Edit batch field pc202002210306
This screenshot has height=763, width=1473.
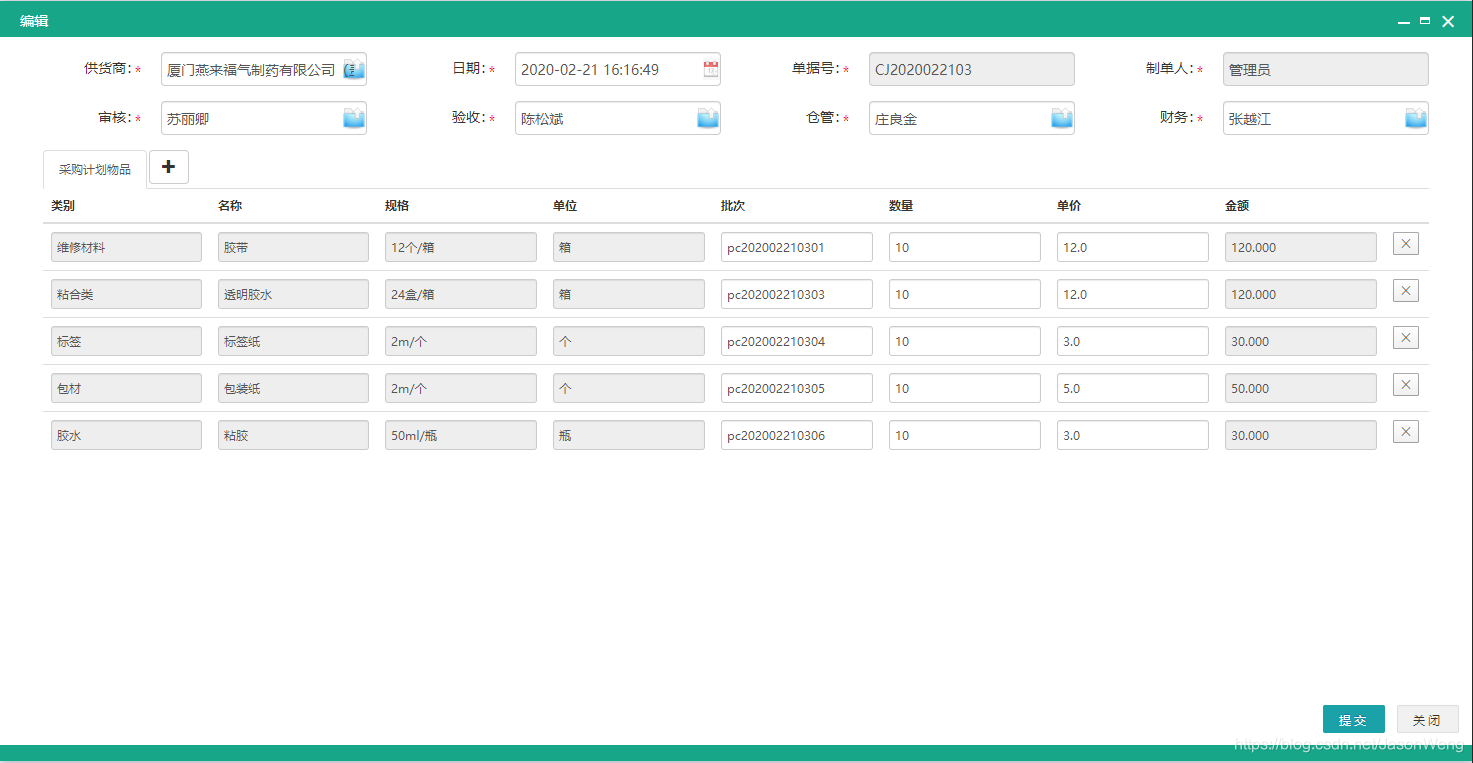(x=797, y=435)
